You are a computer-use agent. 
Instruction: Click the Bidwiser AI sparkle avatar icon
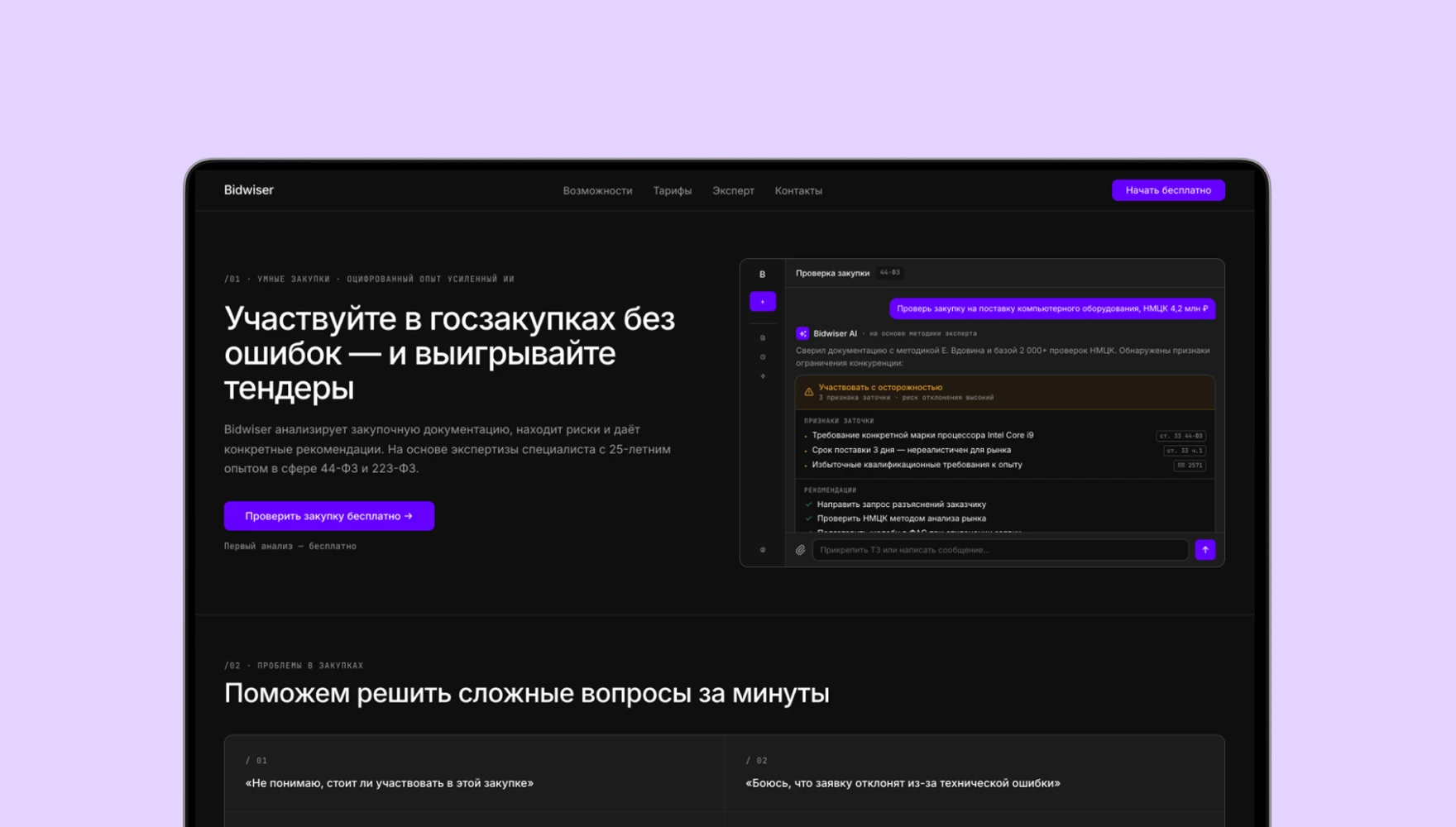pyautogui.click(x=802, y=333)
